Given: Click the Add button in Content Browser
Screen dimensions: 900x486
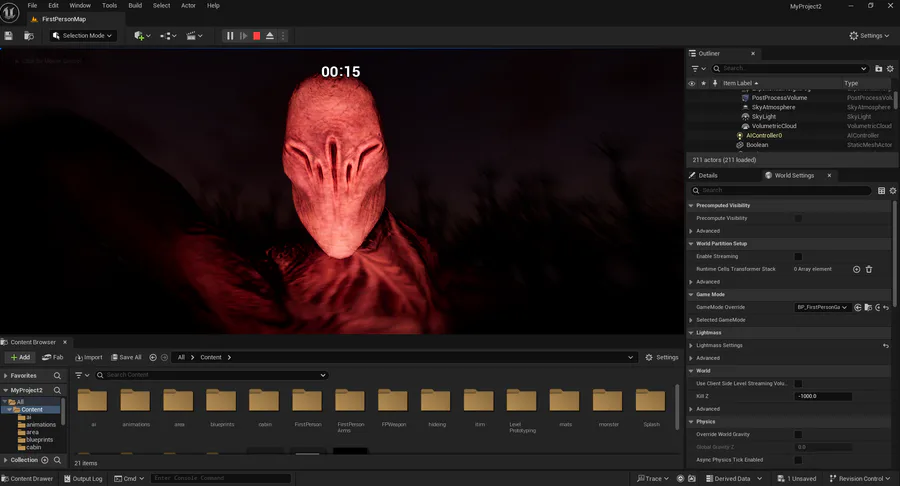Looking at the screenshot, I should pyautogui.click(x=20, y=357).
